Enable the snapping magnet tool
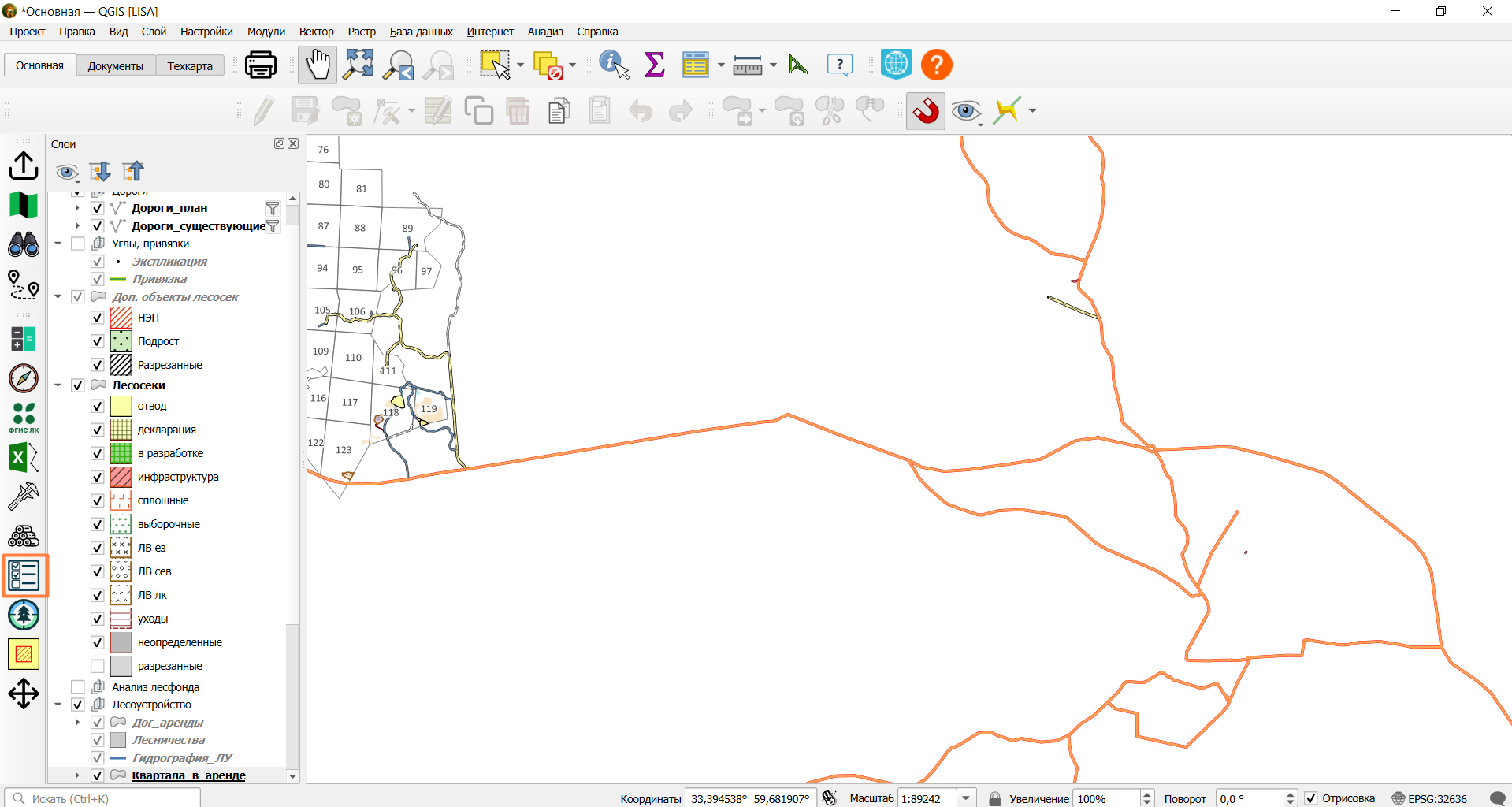1512x807 pixels. (x=926, y=111)
